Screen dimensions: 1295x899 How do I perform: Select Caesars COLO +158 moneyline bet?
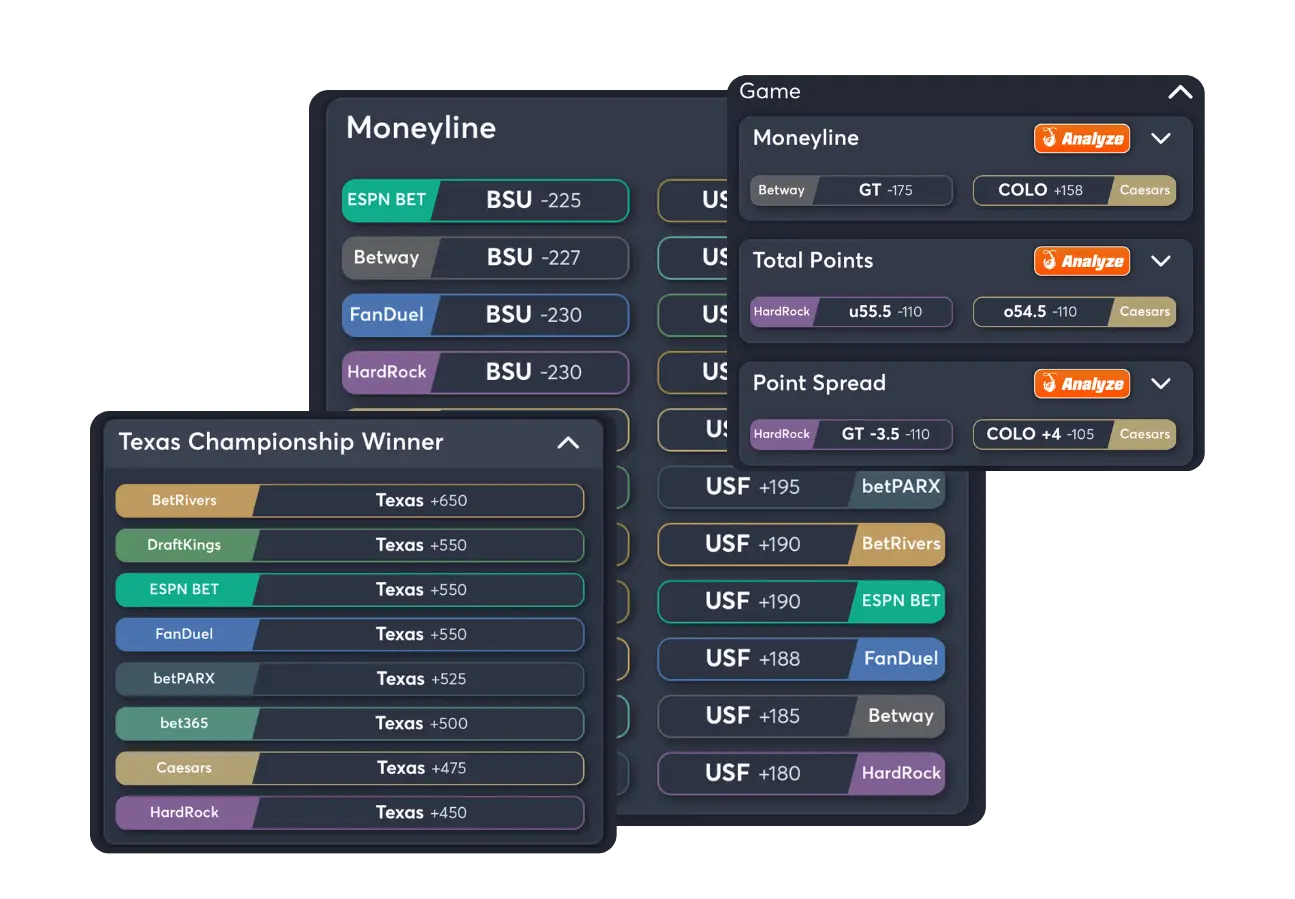[1074, 190]
